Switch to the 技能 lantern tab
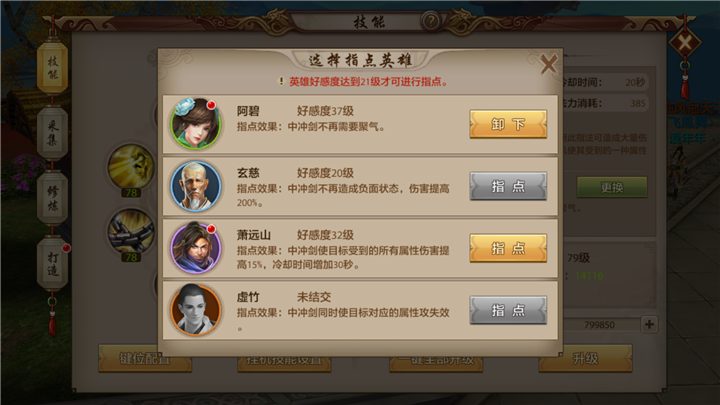720x405 pixels. tap(52, 67)
